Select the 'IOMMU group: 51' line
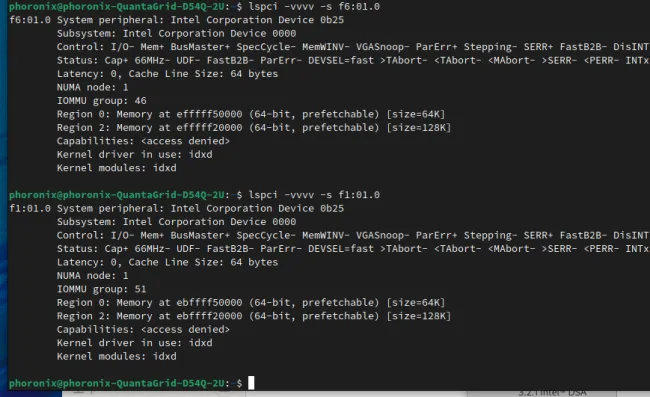This screenshot has width=650, height=397. point(102,289)
